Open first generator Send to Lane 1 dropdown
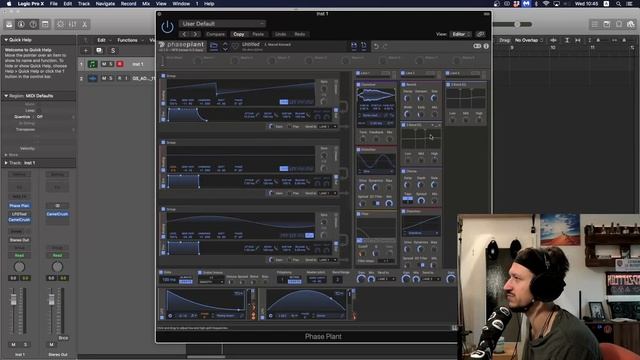This screenshot has width=640, height=360. click(327, 127)
